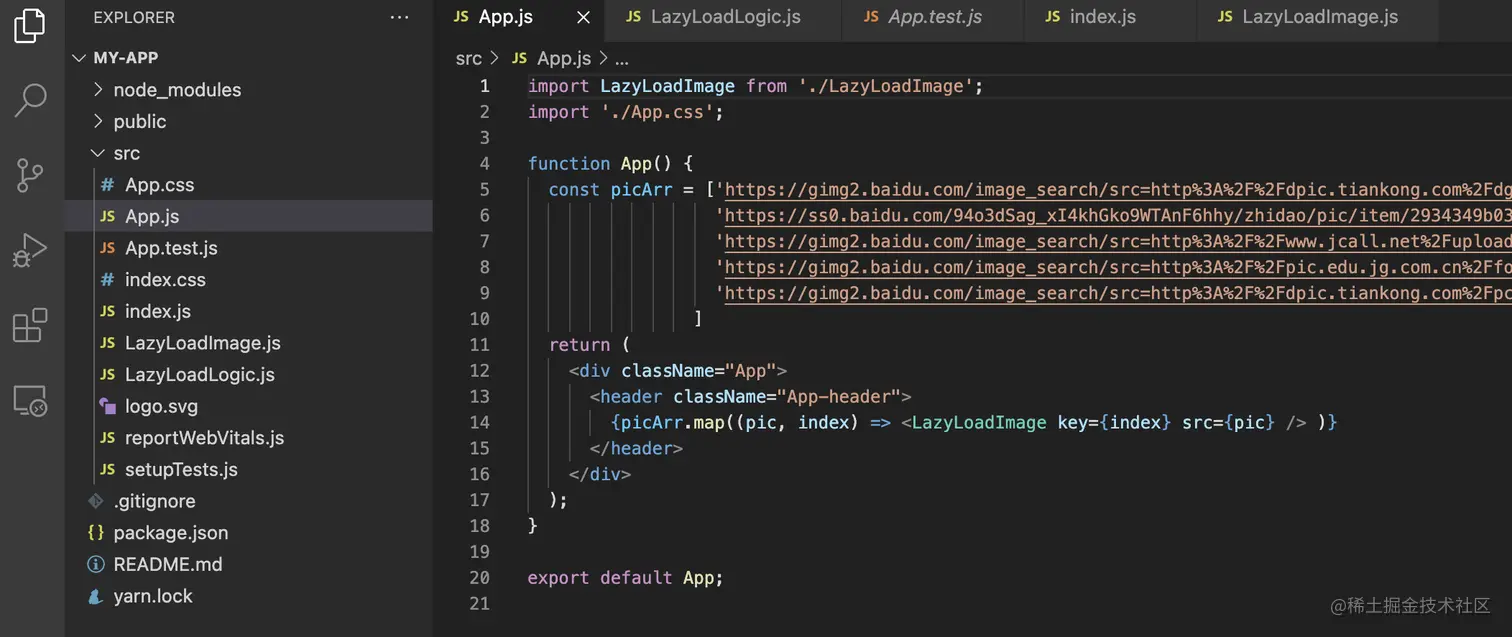The image size is (1512, 637).
Task: Switch to the LazyLoadLogic.js tab
Action: click(x=724, y=17)
